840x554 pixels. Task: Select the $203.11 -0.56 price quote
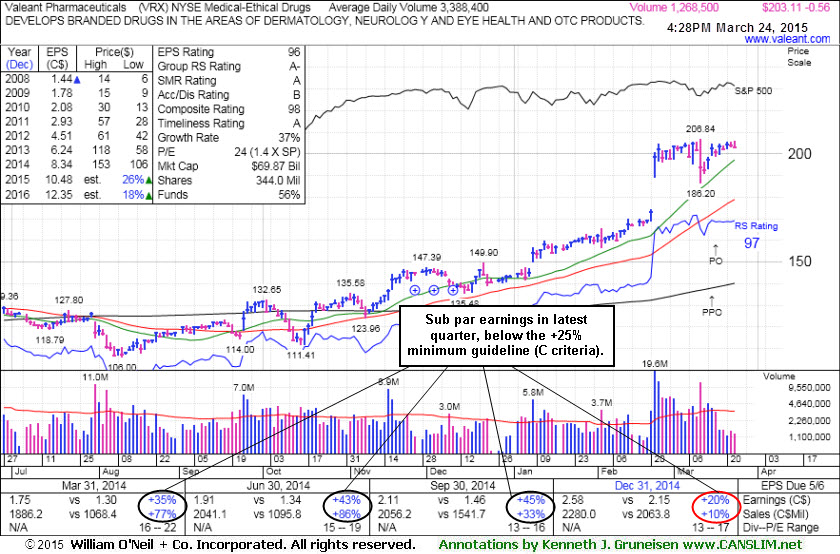[796, 8]
